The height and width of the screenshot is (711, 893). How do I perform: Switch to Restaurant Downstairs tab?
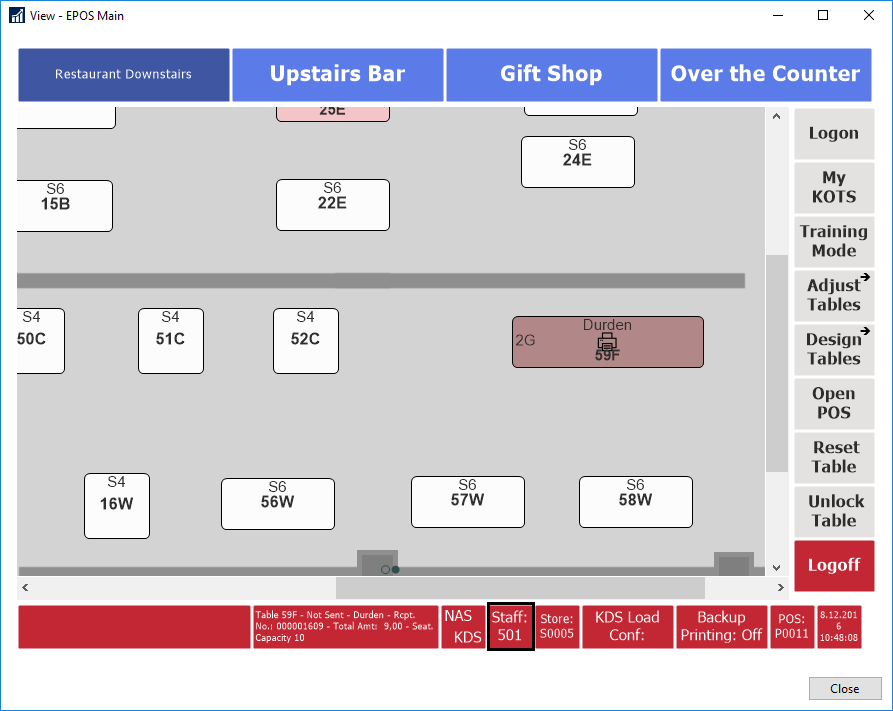[124, 75]
